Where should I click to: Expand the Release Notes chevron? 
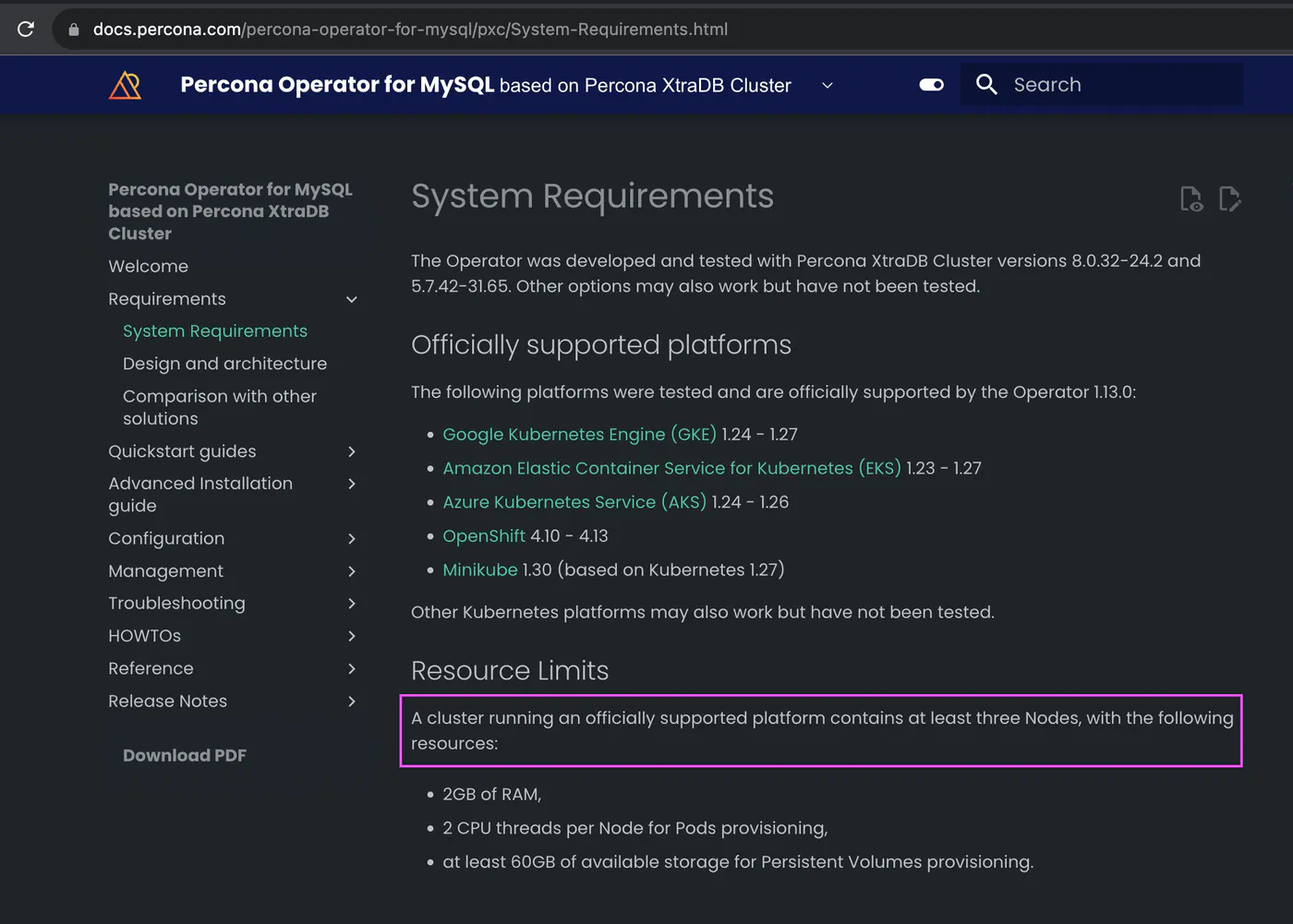[351, 702]
